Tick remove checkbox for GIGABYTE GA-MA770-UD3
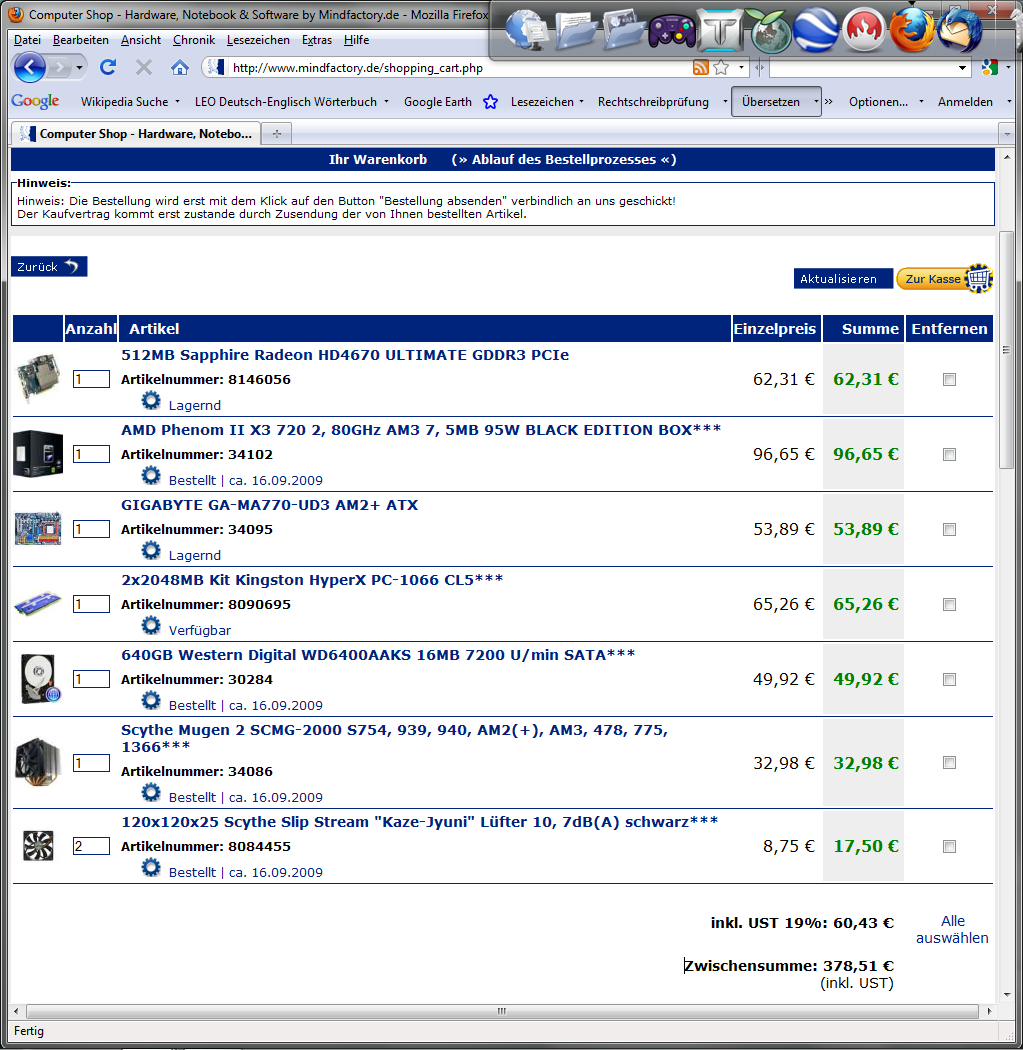 click(x=949, y=530)
